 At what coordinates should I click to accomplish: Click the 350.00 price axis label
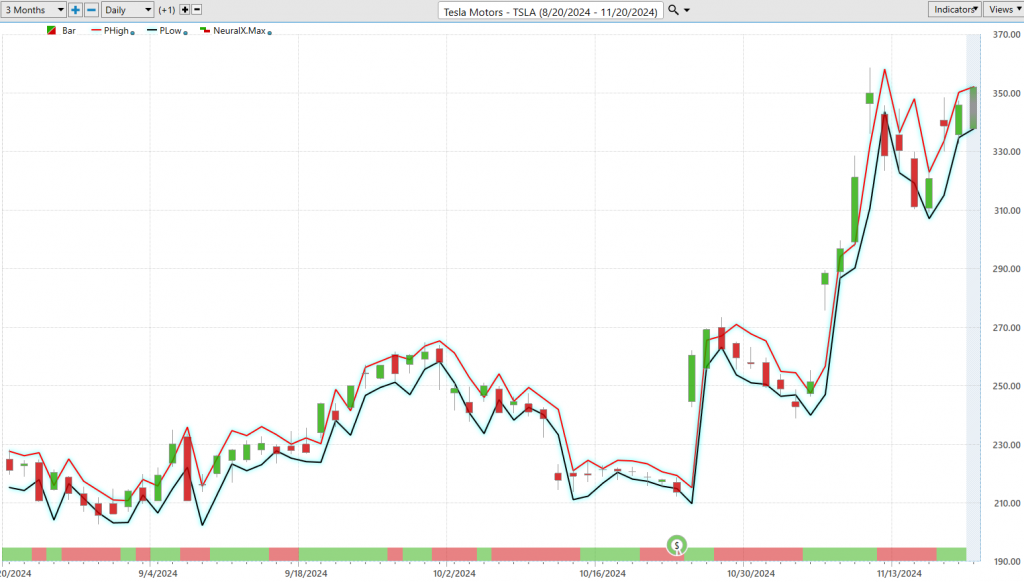point(1006,93)
